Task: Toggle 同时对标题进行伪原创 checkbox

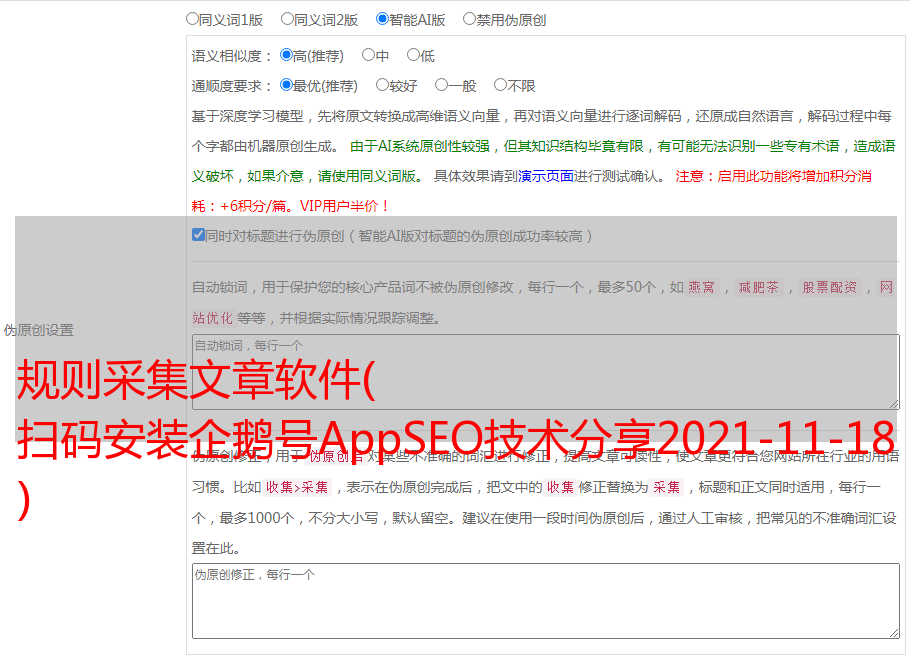Action: [x=198, y=235]
